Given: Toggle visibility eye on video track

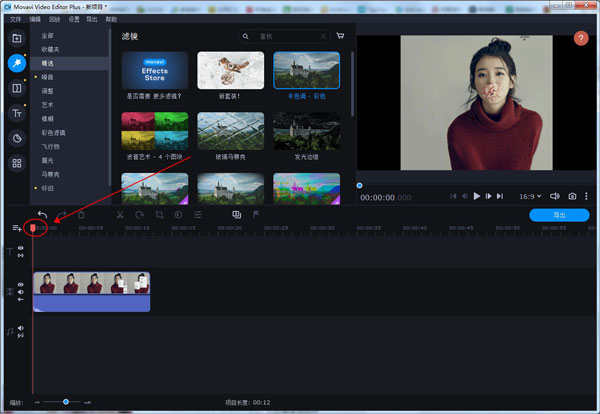Looking at the screenshot, I should click(20, 284).
